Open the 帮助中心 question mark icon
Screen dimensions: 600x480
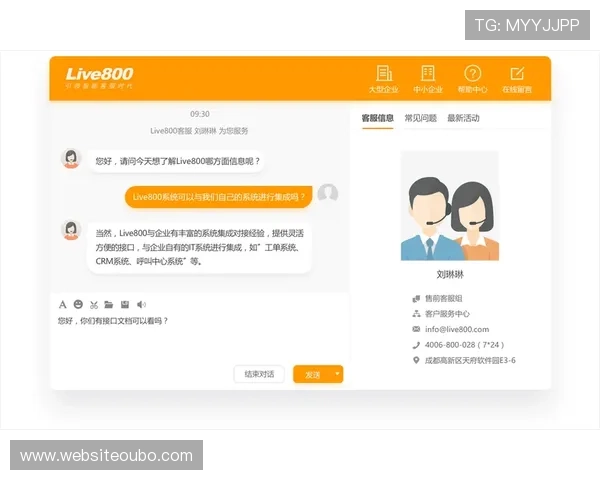click(x=473, y=73)
